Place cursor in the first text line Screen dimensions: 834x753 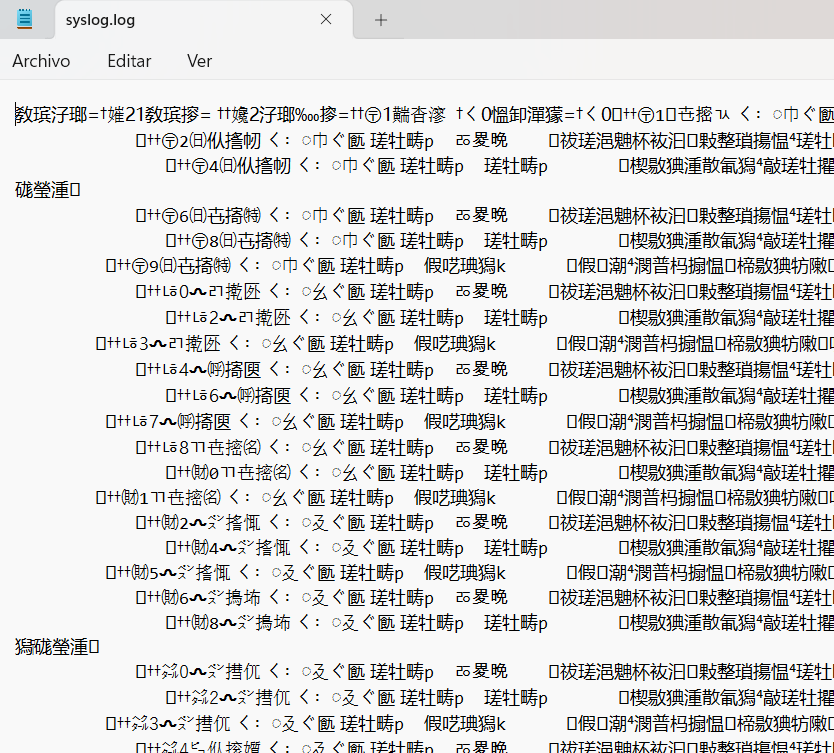pyautogui.click(x=424, y=114)
